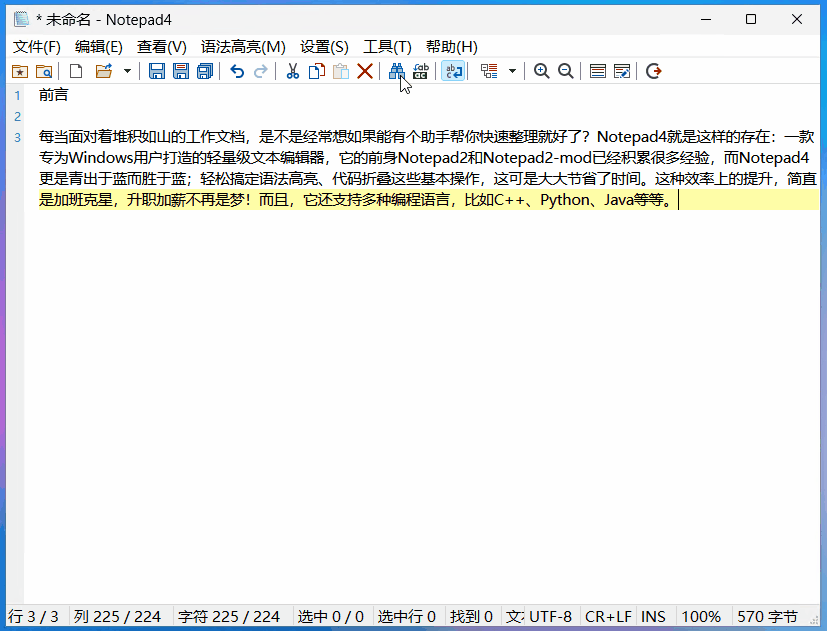Delete selection using the red X icon
The height and width of the screenshot is (631, 827).
coord(364,71)
